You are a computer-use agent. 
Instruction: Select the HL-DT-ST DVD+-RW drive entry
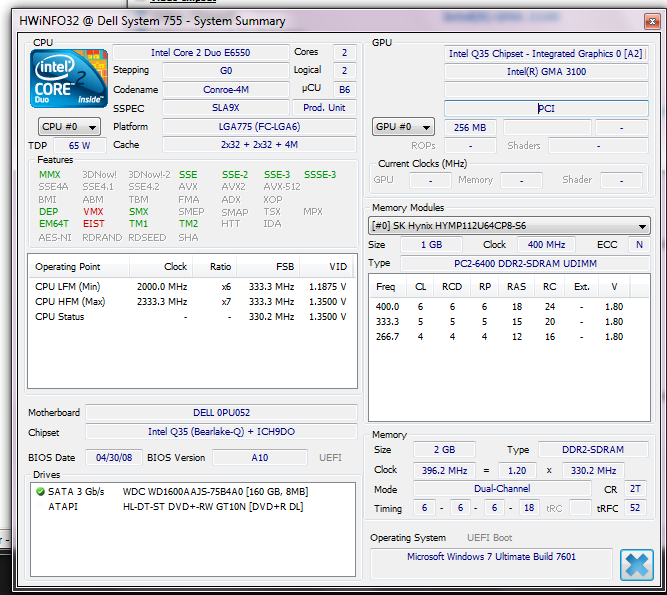[193, 507]
